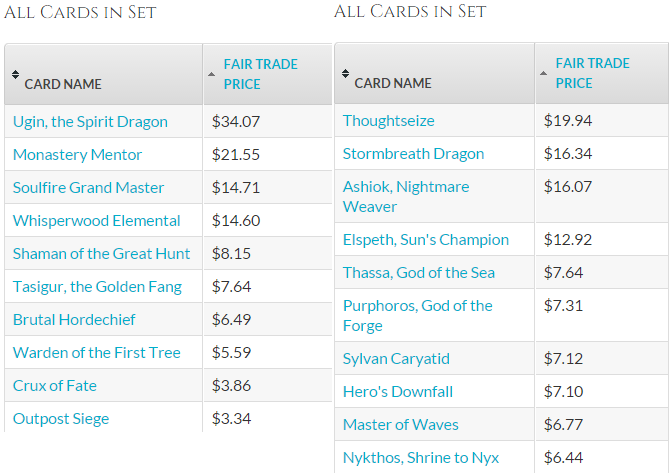The height and width of the screenshot is (473, 669).
Task: Click sort arrow beside right Fair Trade Price
Action: pyautogui.click(x=543, y=73)
